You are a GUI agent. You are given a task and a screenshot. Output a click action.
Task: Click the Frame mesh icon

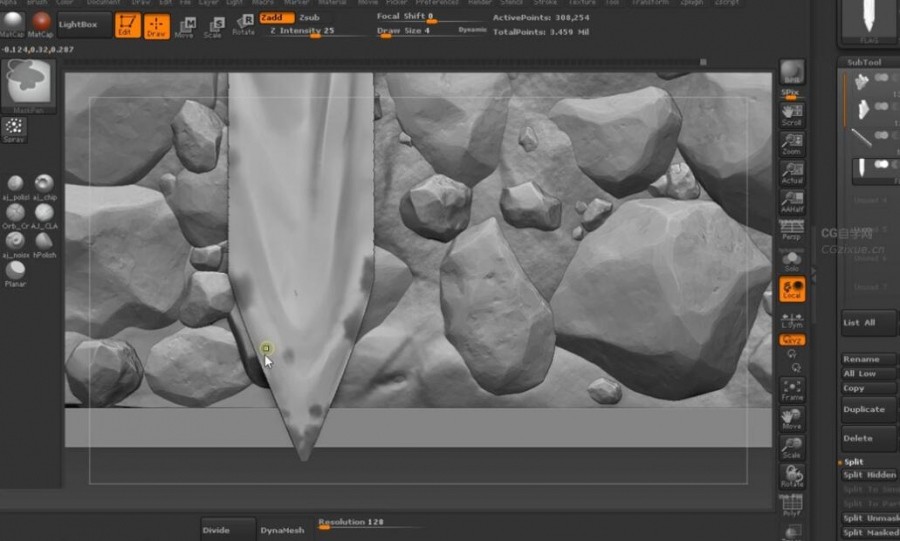792,390
